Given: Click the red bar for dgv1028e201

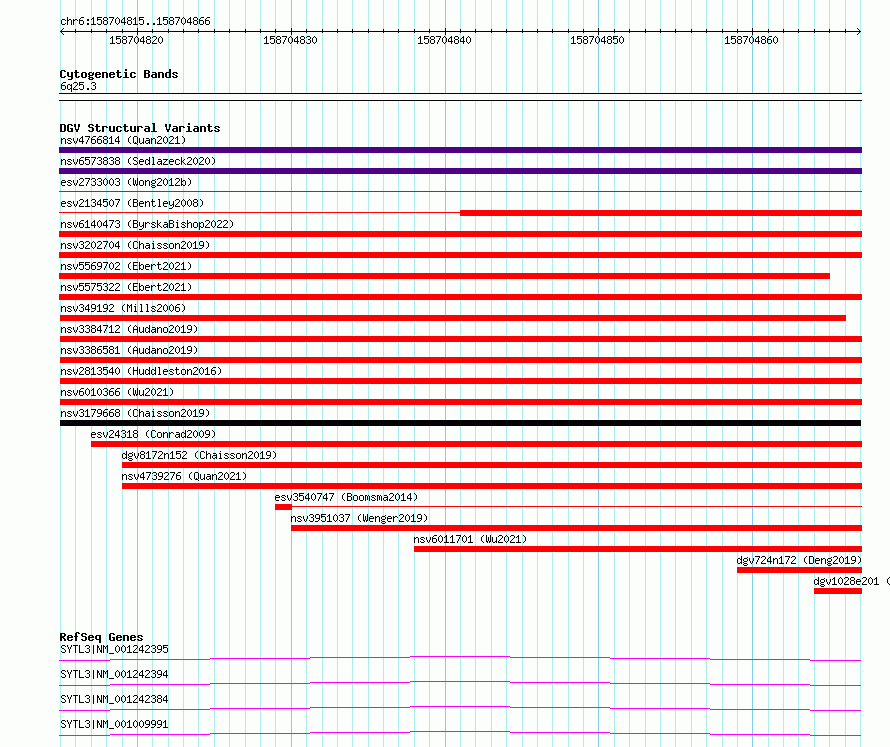Looking at the screenshot, I should tap(838, 591).
